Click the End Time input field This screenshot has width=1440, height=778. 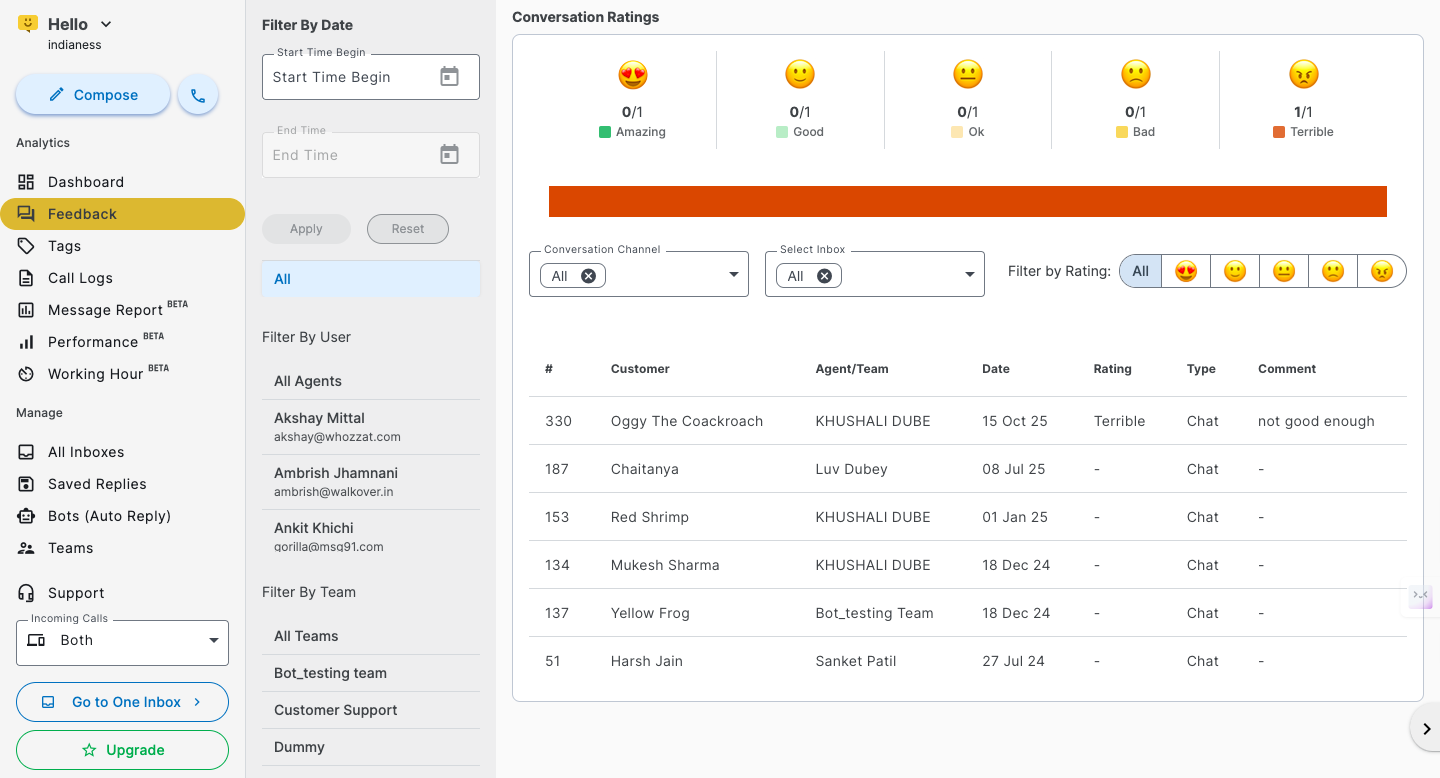(371, 155)
